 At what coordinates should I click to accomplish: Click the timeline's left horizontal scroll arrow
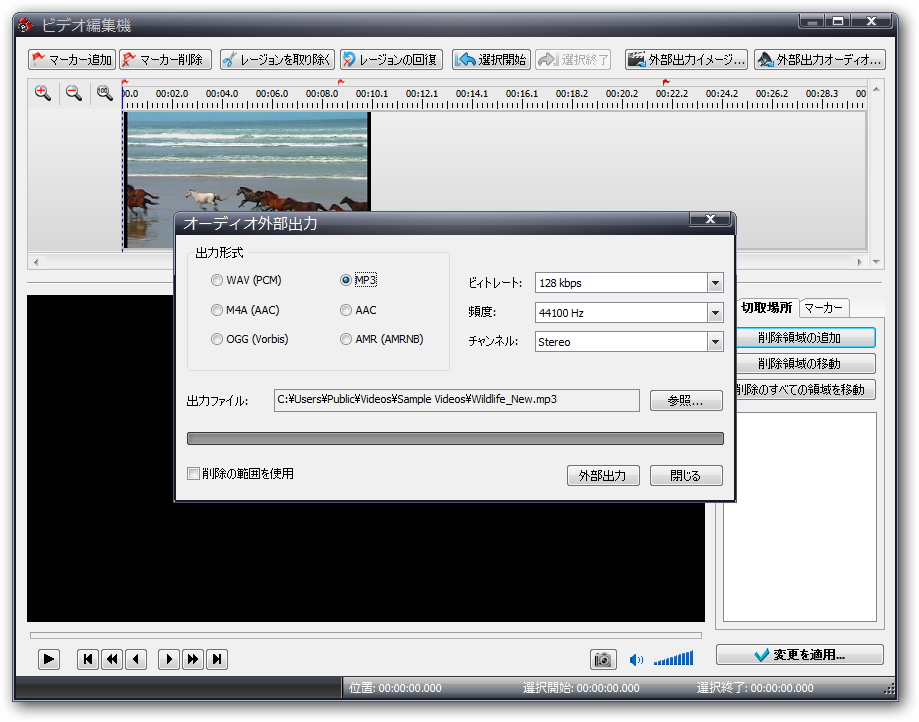tap(36, 262)
